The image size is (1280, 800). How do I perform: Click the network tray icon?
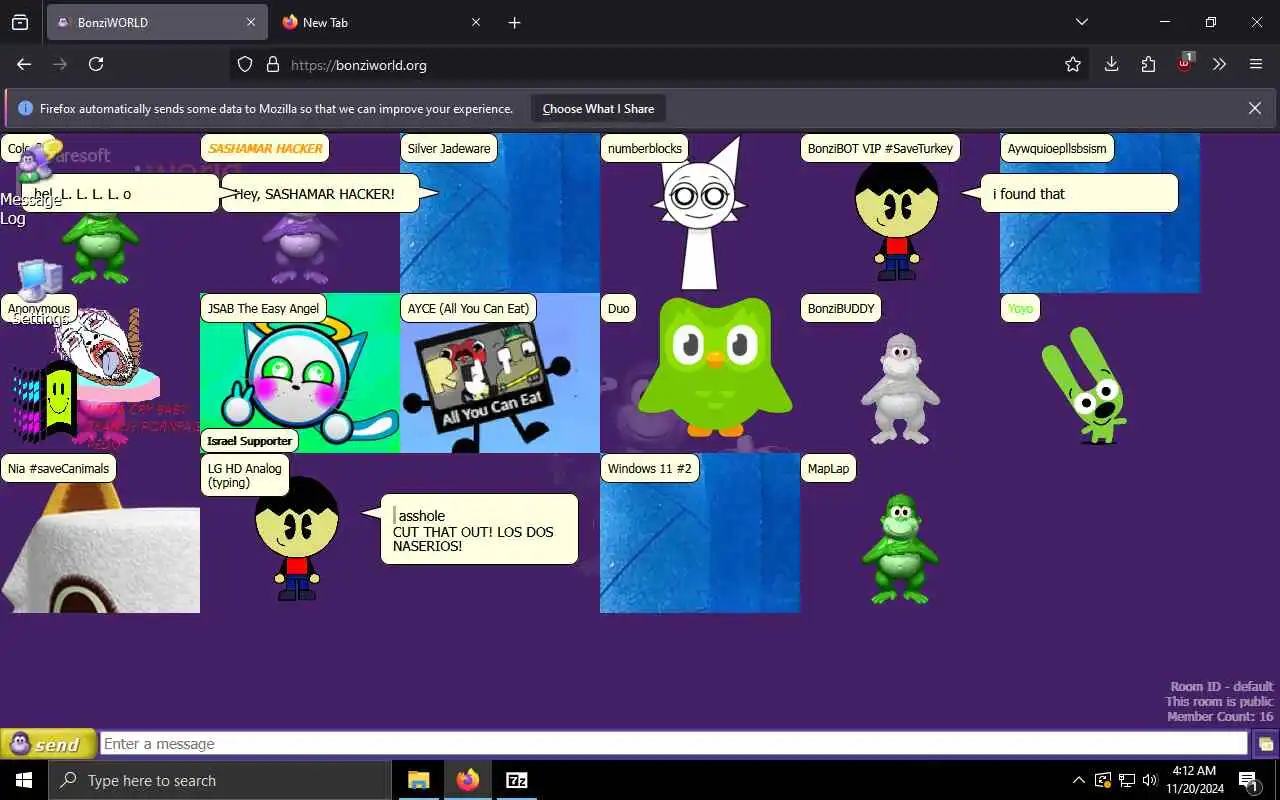coord(1126,780)
